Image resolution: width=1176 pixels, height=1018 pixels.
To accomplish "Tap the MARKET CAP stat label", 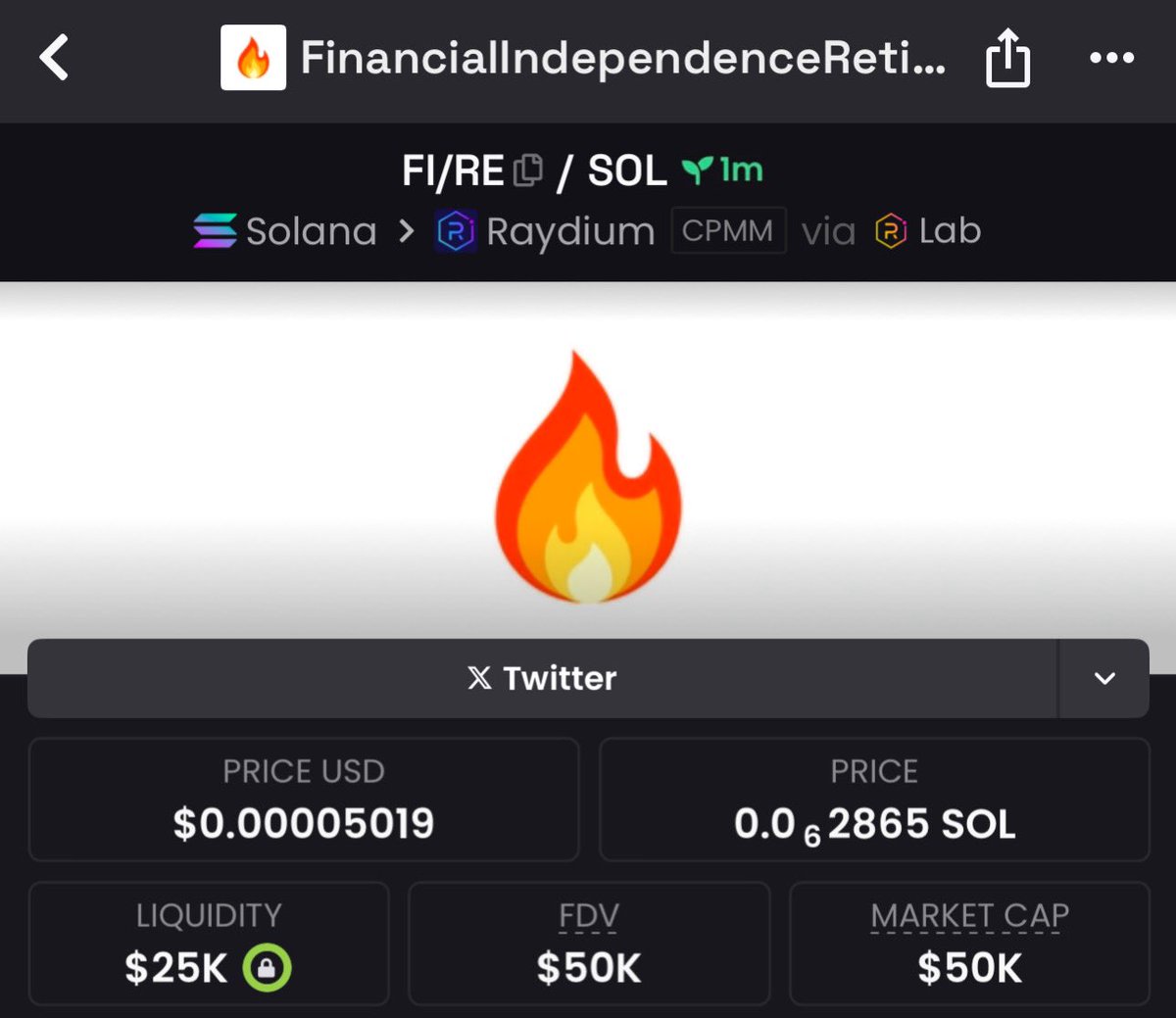I will click(x=969, y=916).
